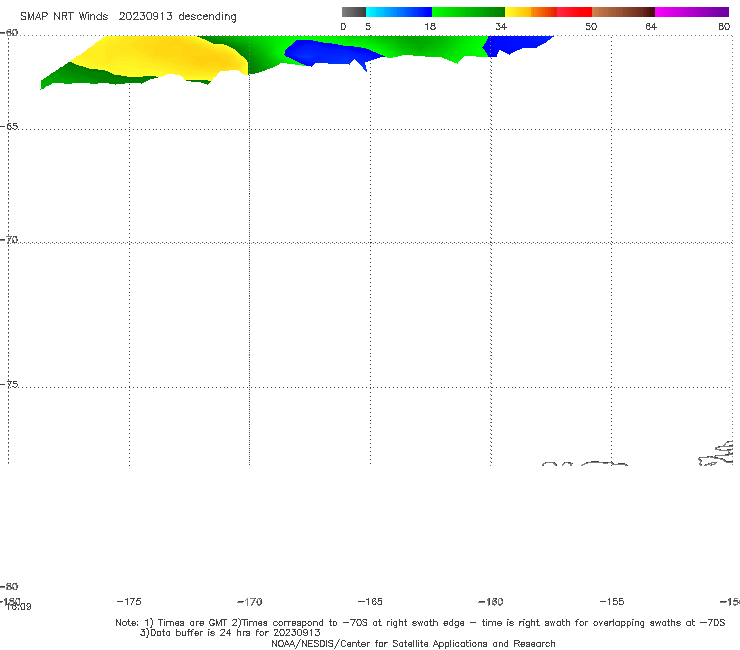Click the '50' color scale label
Image resolution: width=740 pixels, height=650 pixels.
(x=591, y=27)
